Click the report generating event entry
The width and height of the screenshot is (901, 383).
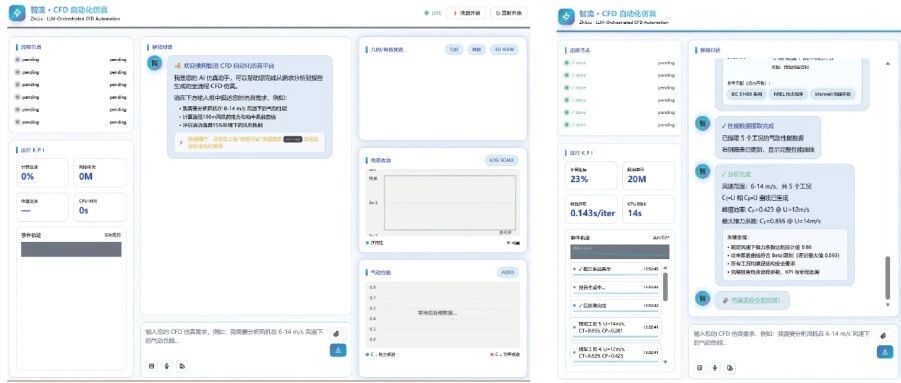(615, 287)
